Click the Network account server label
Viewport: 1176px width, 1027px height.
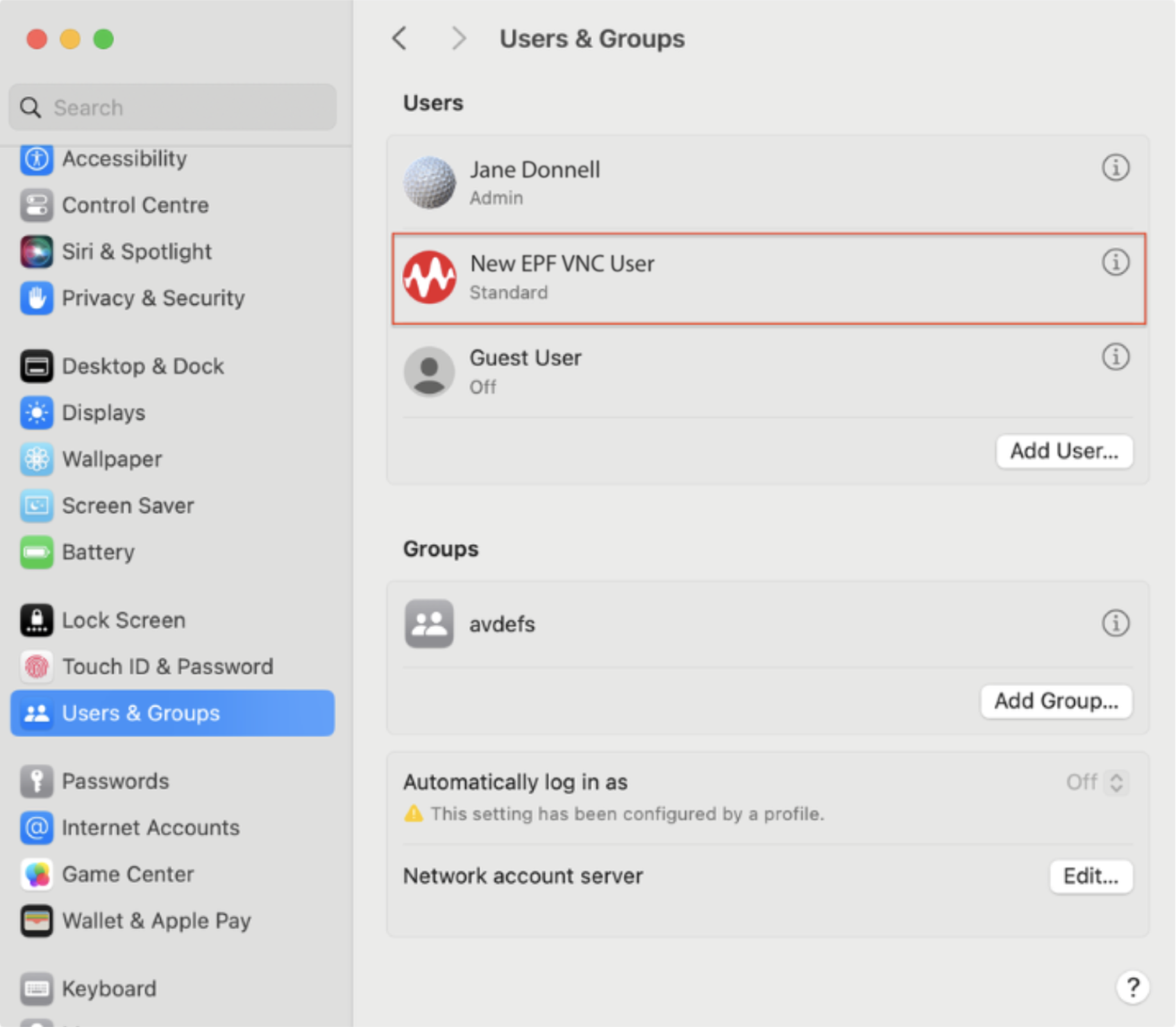[523, 876]
